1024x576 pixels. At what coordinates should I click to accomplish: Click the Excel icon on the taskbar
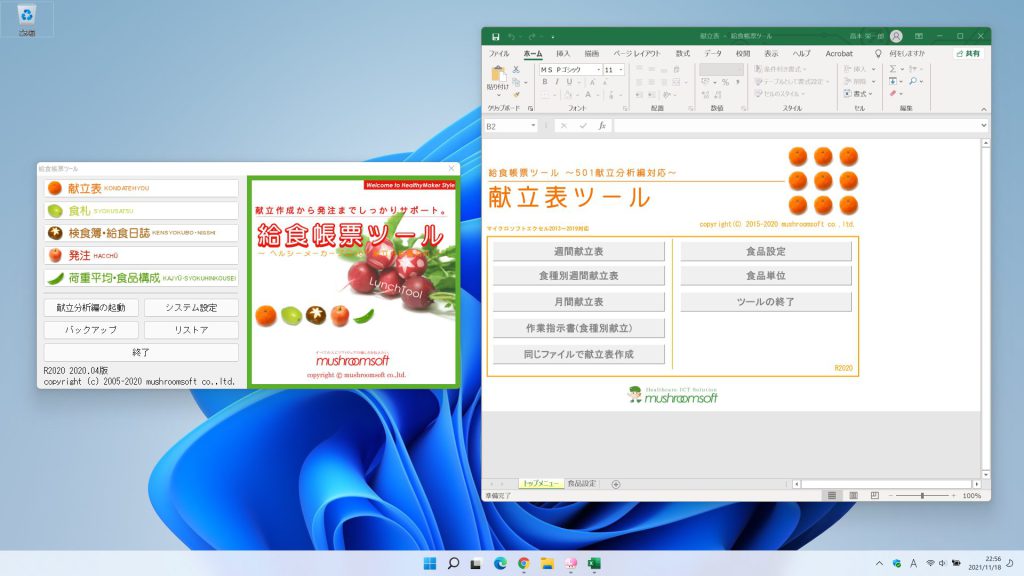coord(594,563)
